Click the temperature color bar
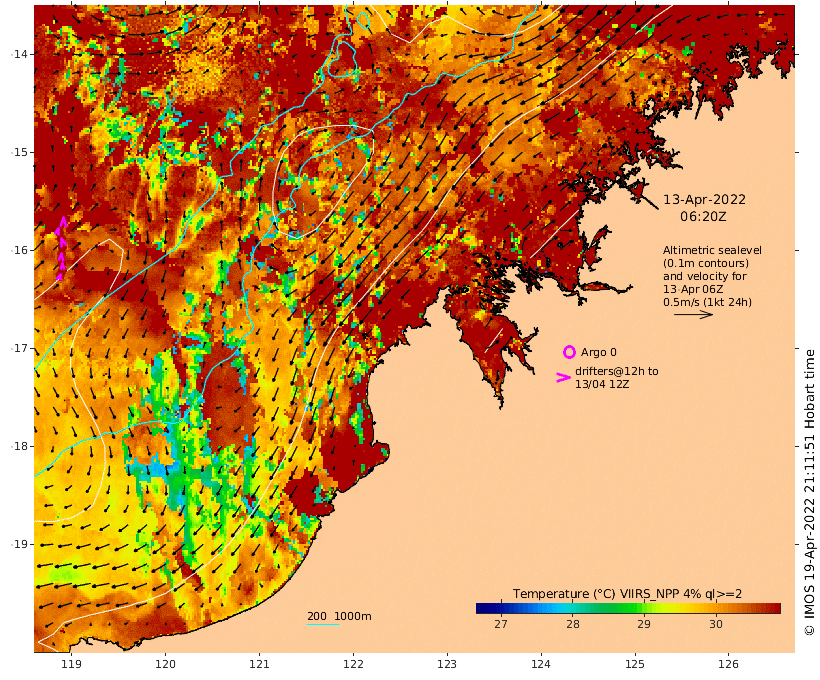The width and height of the screenshot is (820, 680). tap(628, 608)
